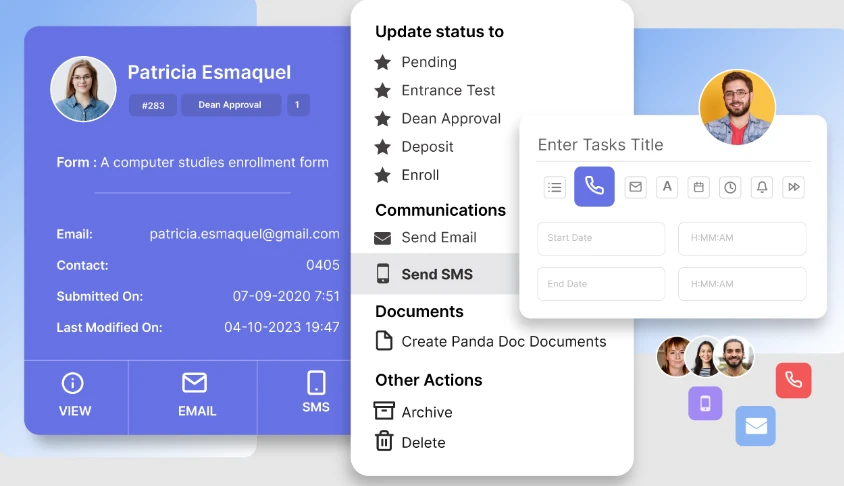Select Send SMS in the menu
The height and width of the screenshot is (486, 844).
point(437,274)
